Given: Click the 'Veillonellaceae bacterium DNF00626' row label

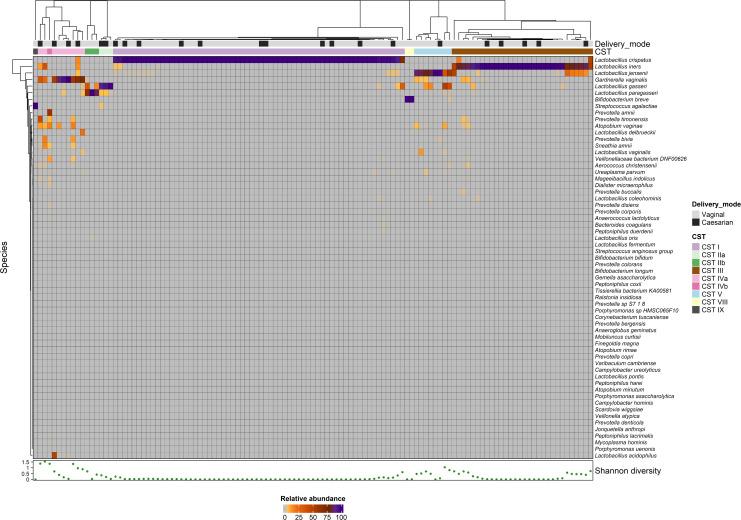Looking at the screenshot, I should click(640, 159).
